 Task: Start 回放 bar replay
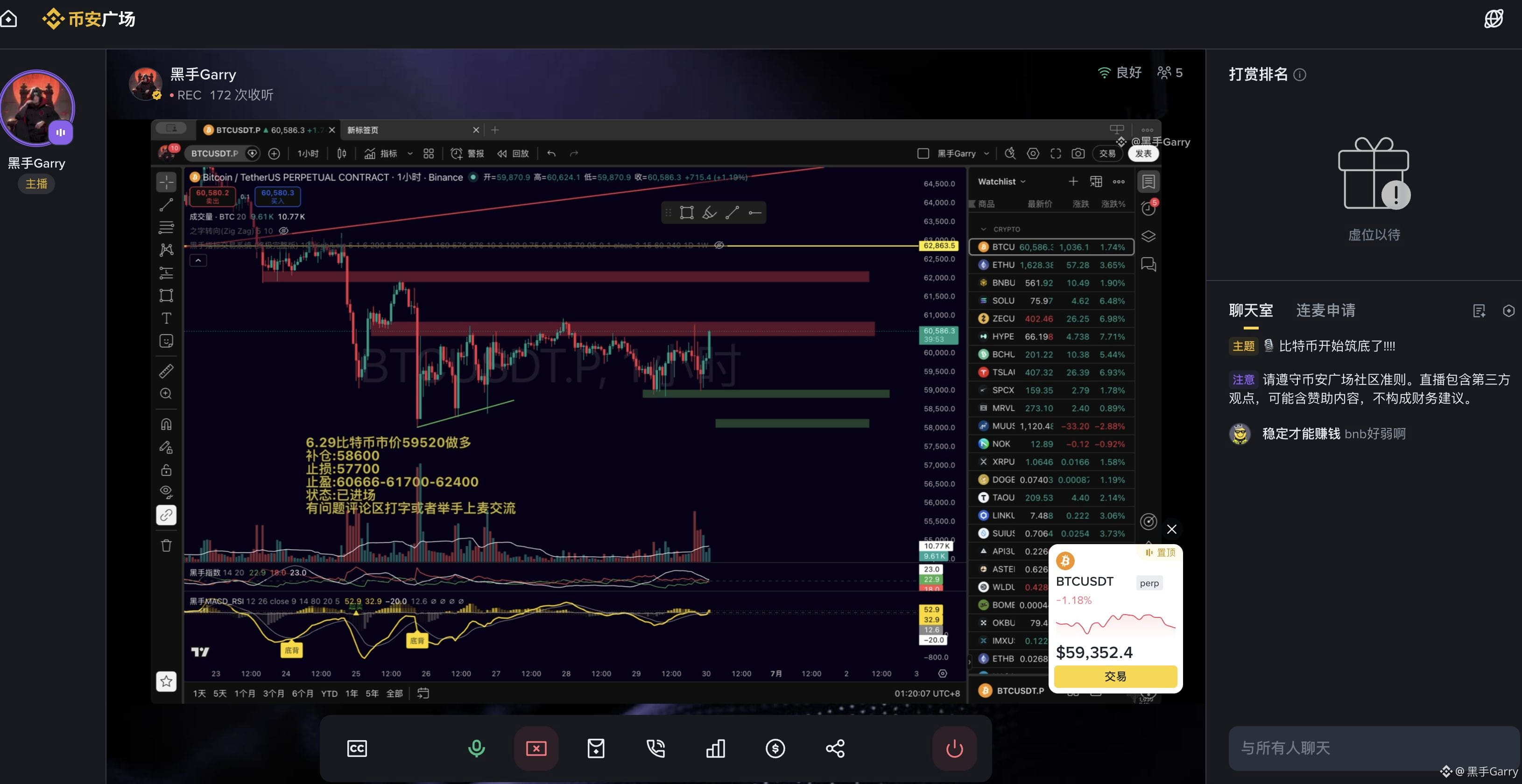[x=513, y=154]
